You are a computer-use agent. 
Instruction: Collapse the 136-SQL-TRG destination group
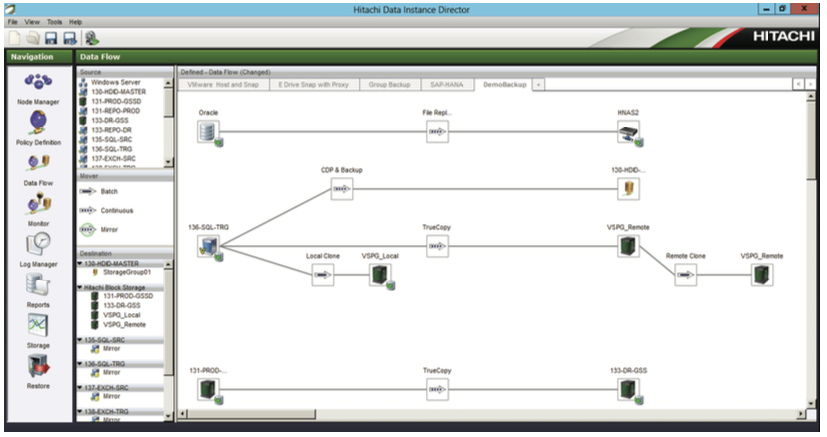(80, 364)
